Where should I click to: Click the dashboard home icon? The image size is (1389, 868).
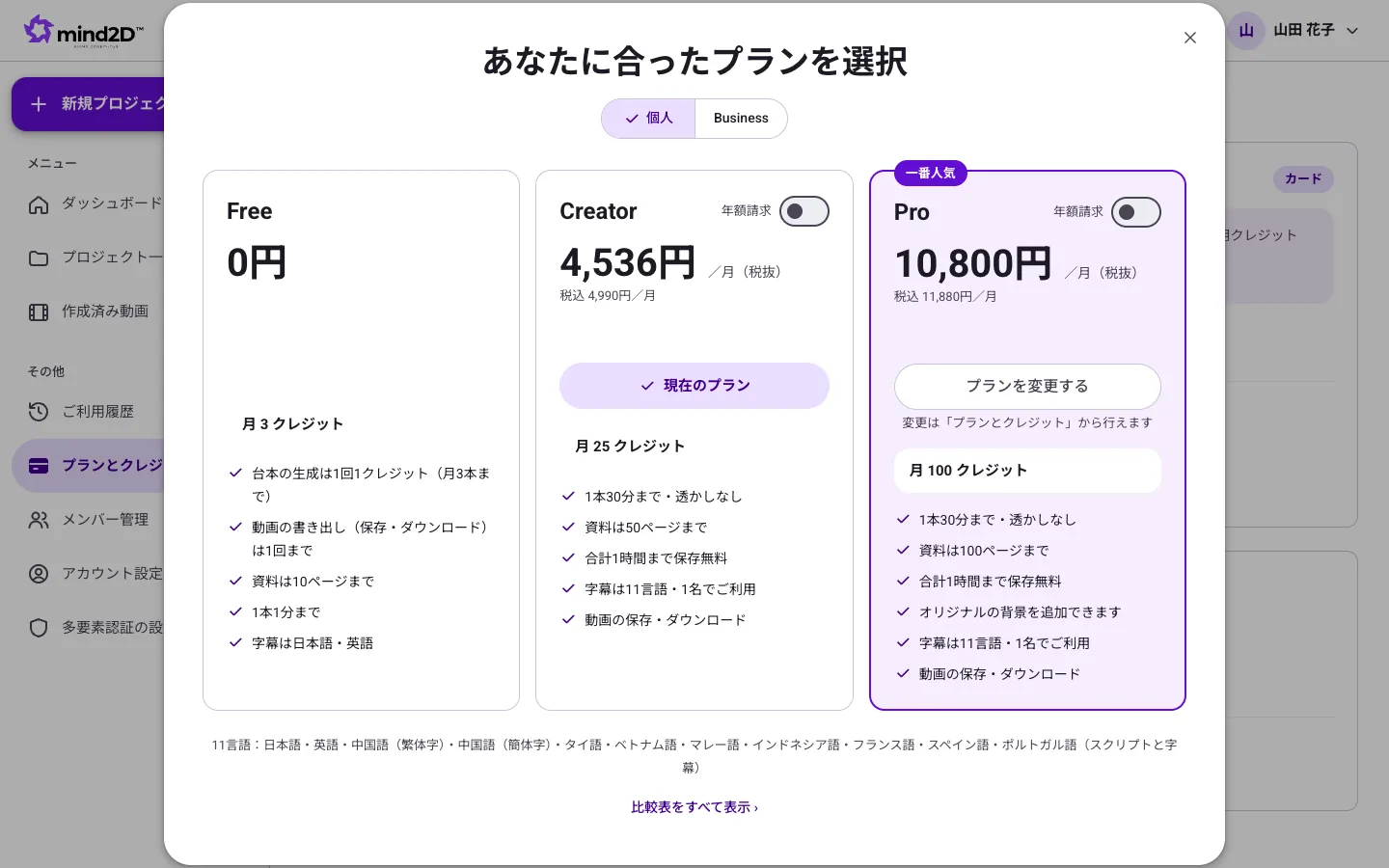[x=39, y=204]
